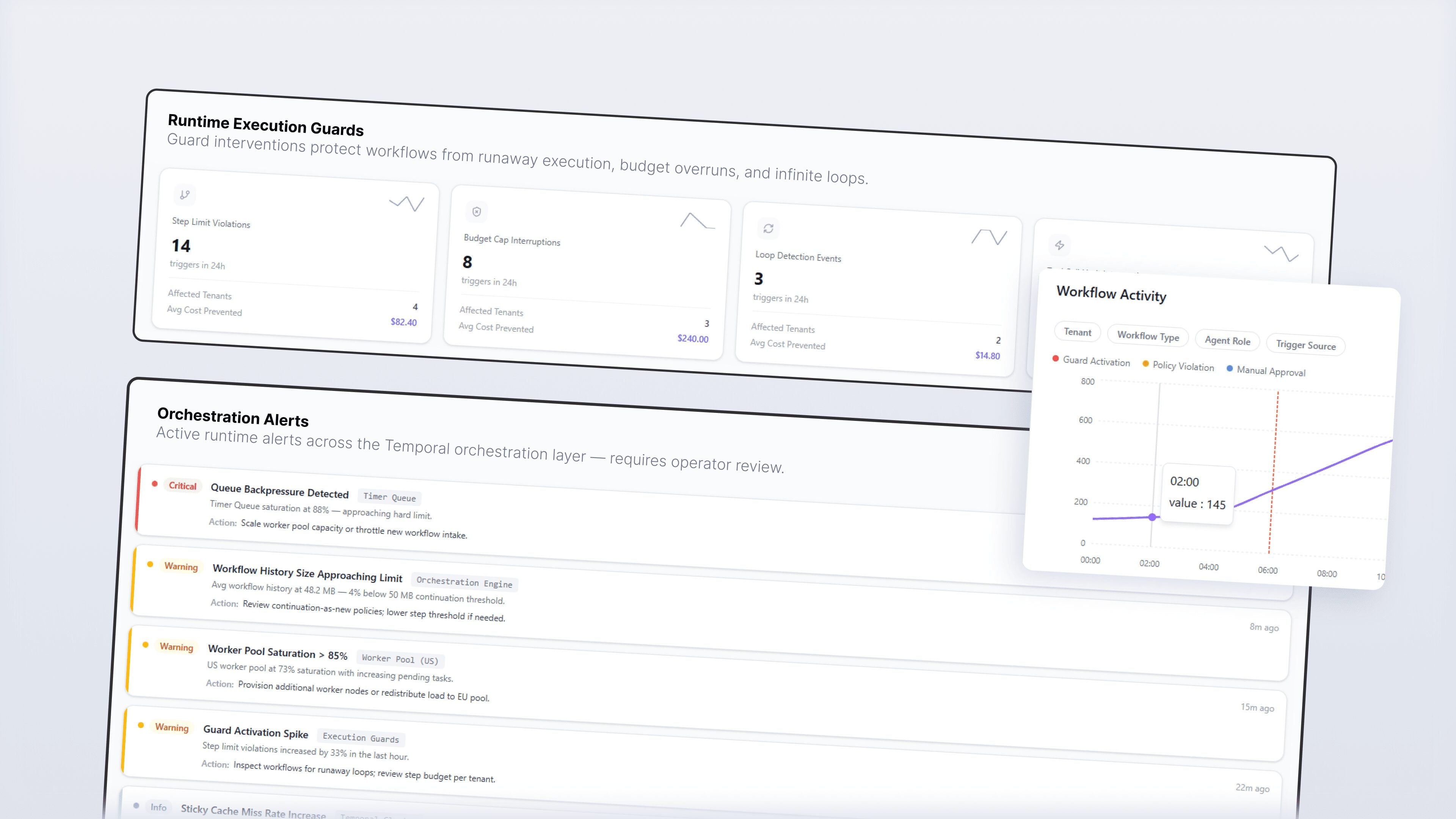Open the Agent Role filter
The width and height of the screenshot is (1456, 819).
1227,341
